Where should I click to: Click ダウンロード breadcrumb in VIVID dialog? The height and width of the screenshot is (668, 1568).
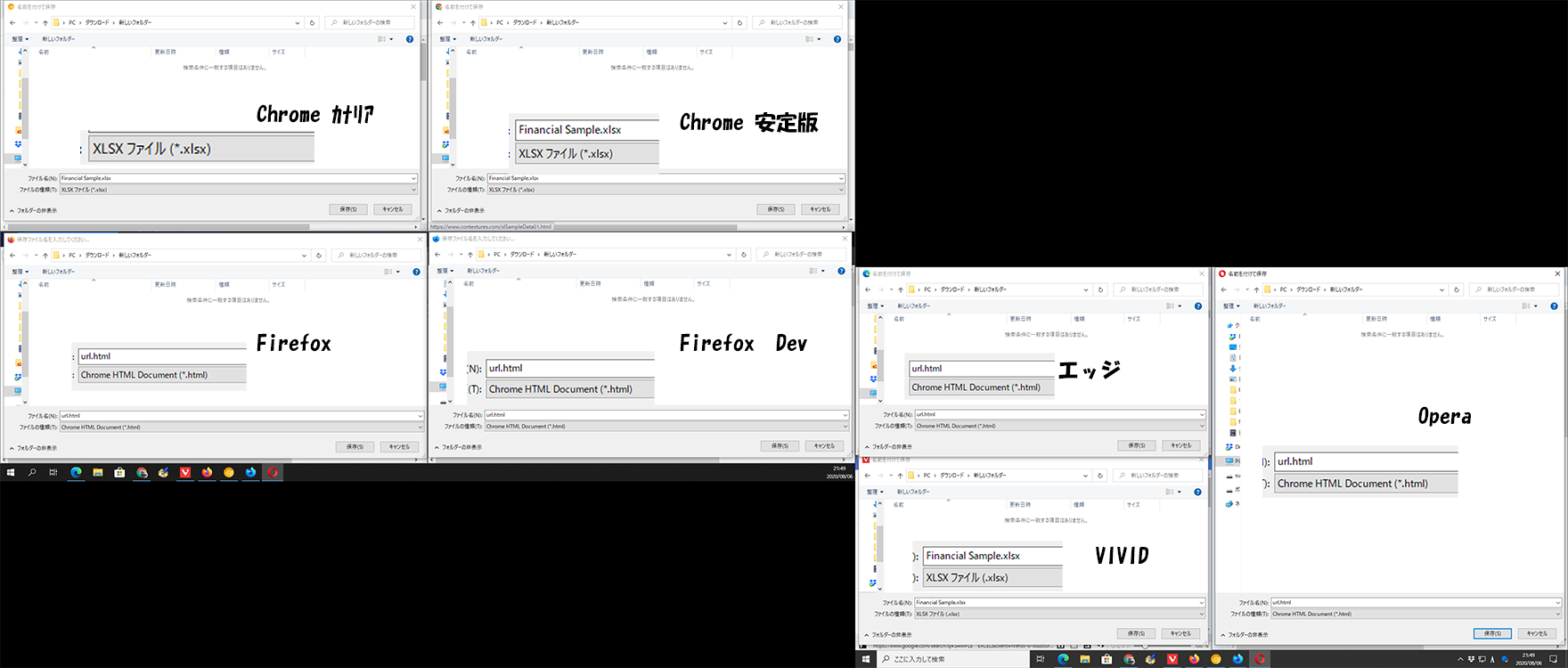[952, 476]
